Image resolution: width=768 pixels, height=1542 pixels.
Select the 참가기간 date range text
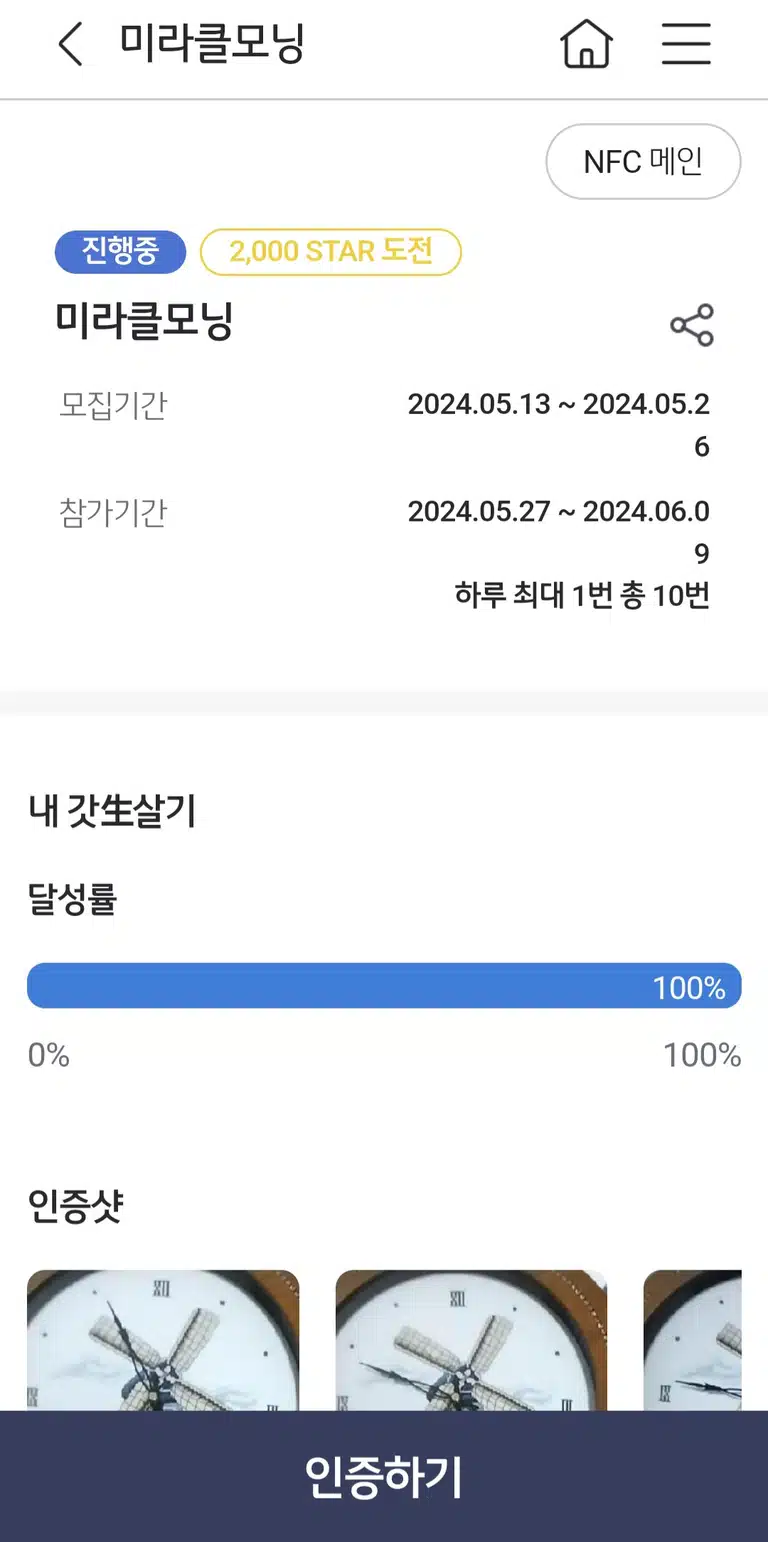[x=559, y=532]
